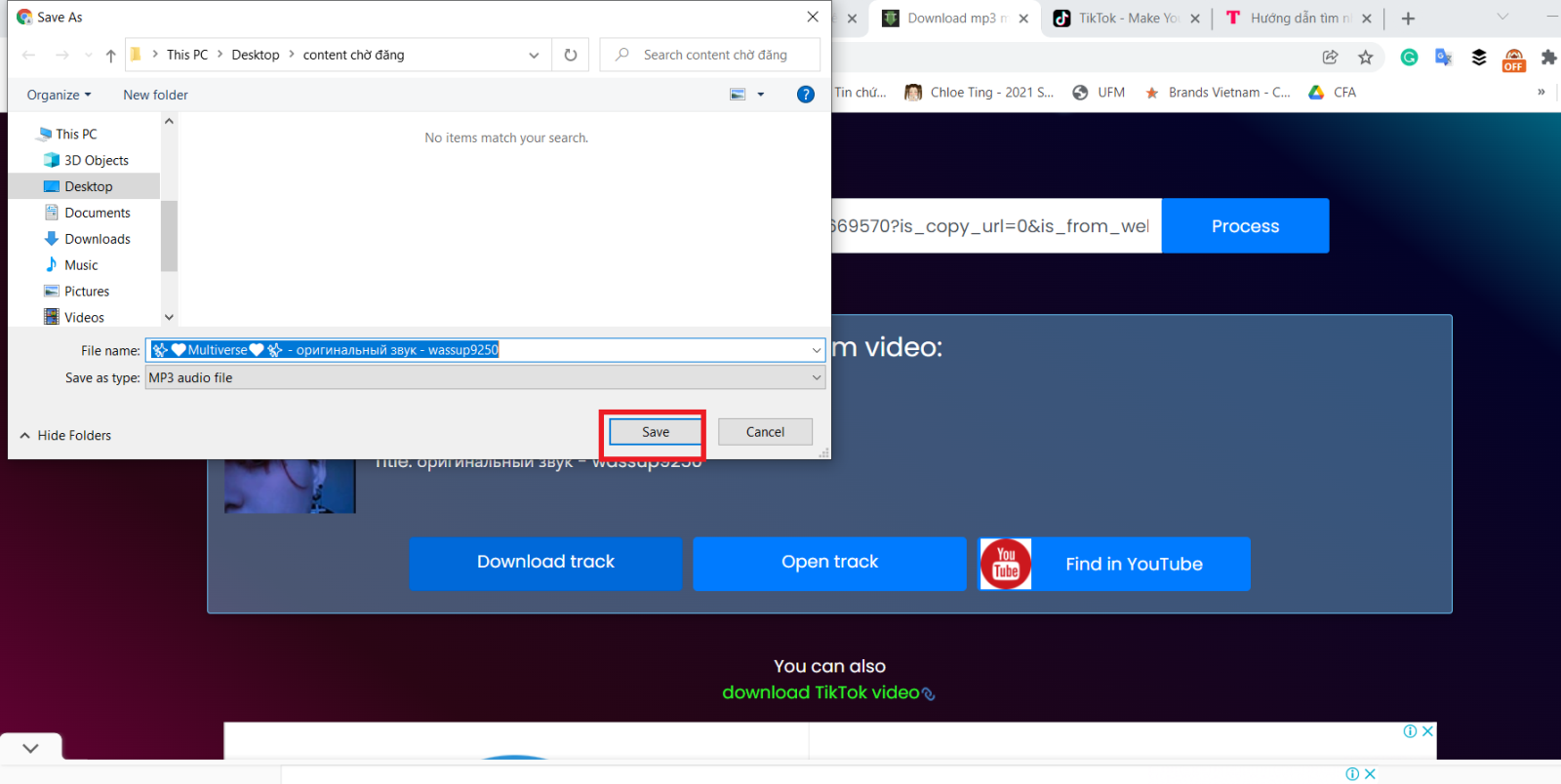This screenshot has width=1561, height=784.
Task: Open the Organize dropdown menu
Action: tap(59, 95)
